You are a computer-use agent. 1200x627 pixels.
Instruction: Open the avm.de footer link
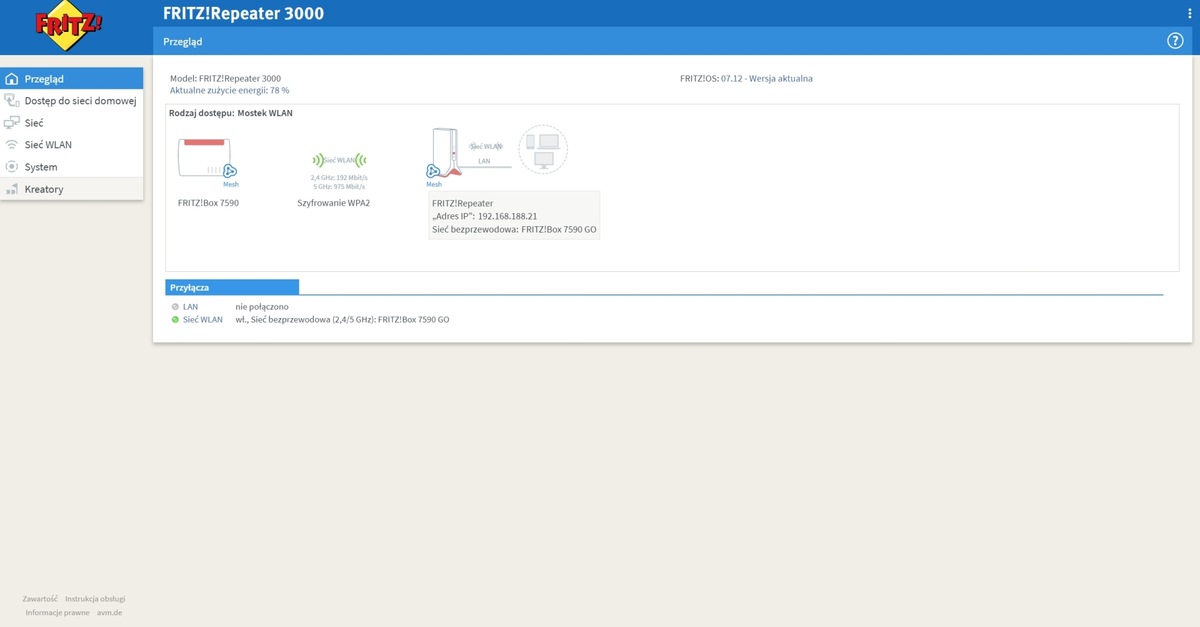(x=109, y=612)
